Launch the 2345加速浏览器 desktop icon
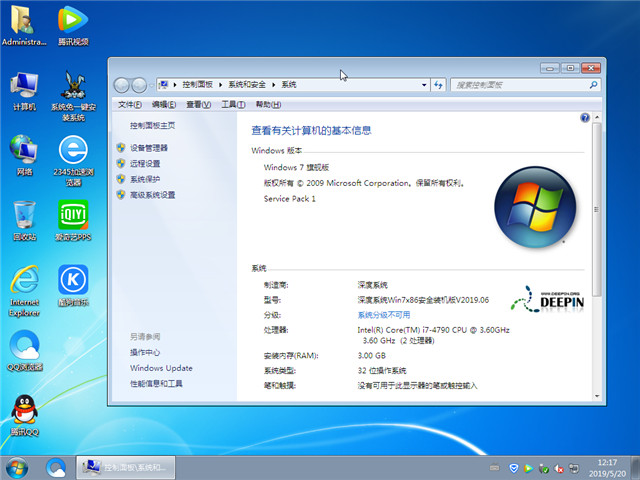 click(73, 161)
